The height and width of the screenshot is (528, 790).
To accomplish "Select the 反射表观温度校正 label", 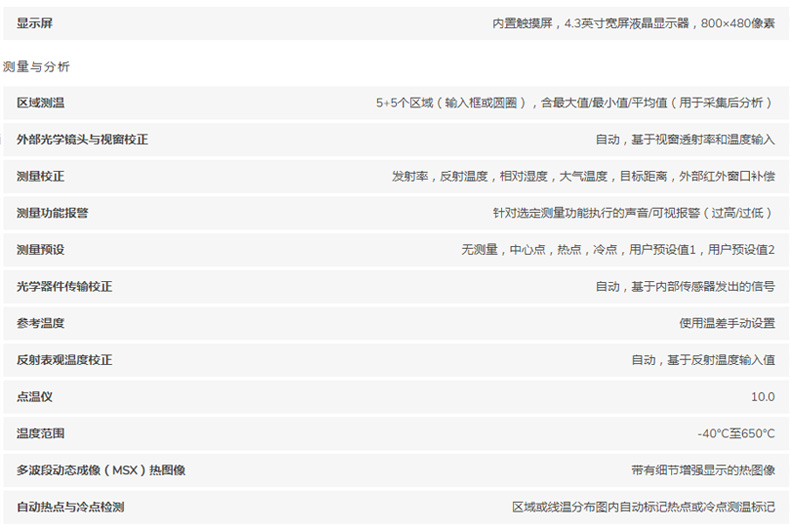I will pos(64,360).
